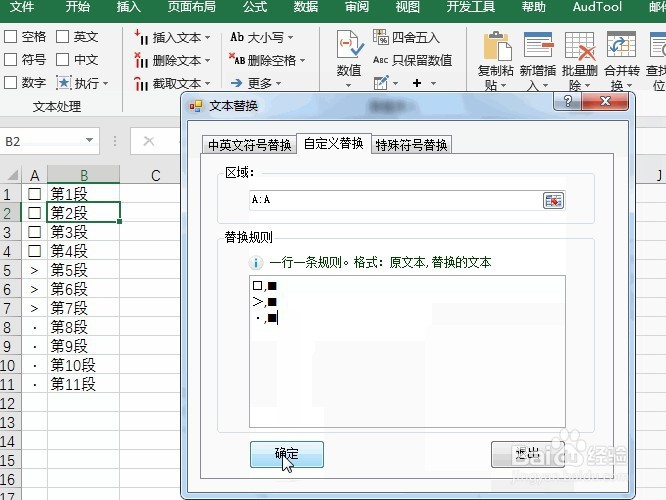This screenshot has width=666, height=500.
Task: Toggle the 数字 checkbox
Action: coord(10,83)
